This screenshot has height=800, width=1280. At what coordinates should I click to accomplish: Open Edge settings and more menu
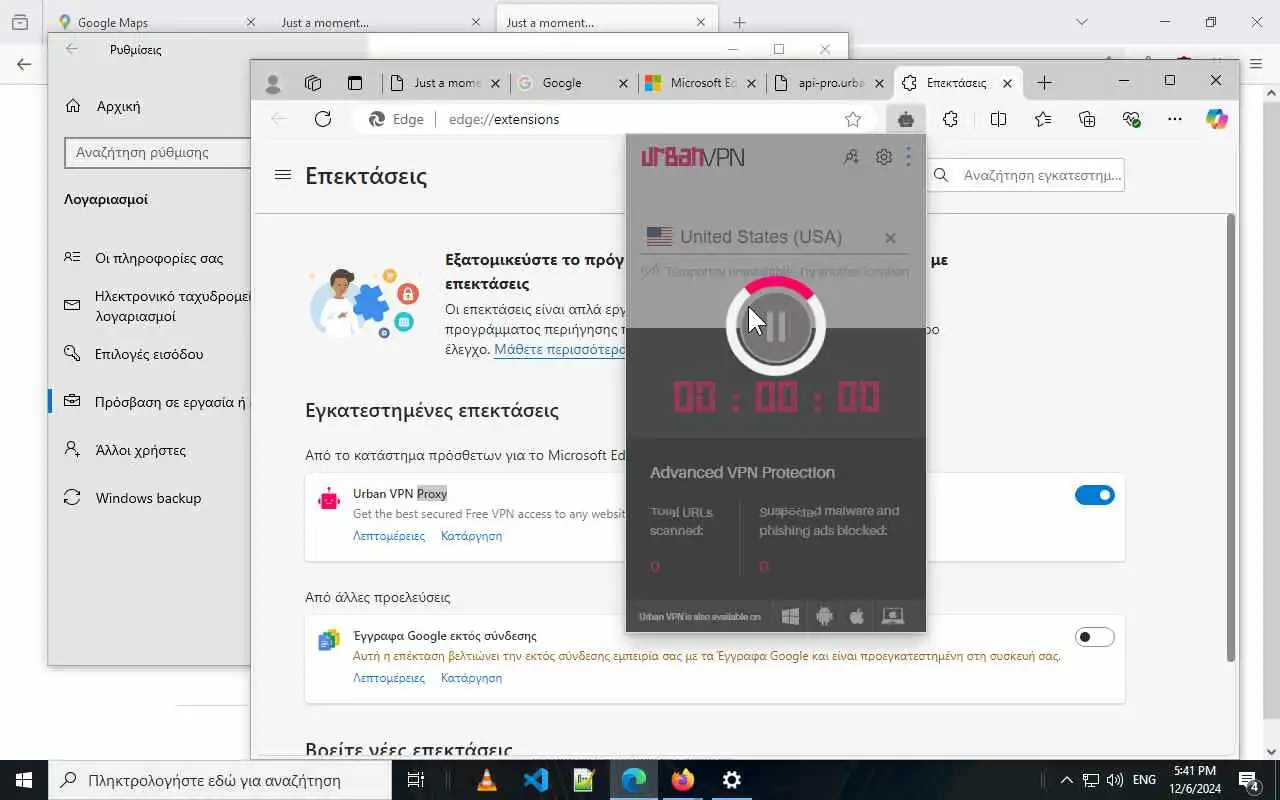point(1175,119)
